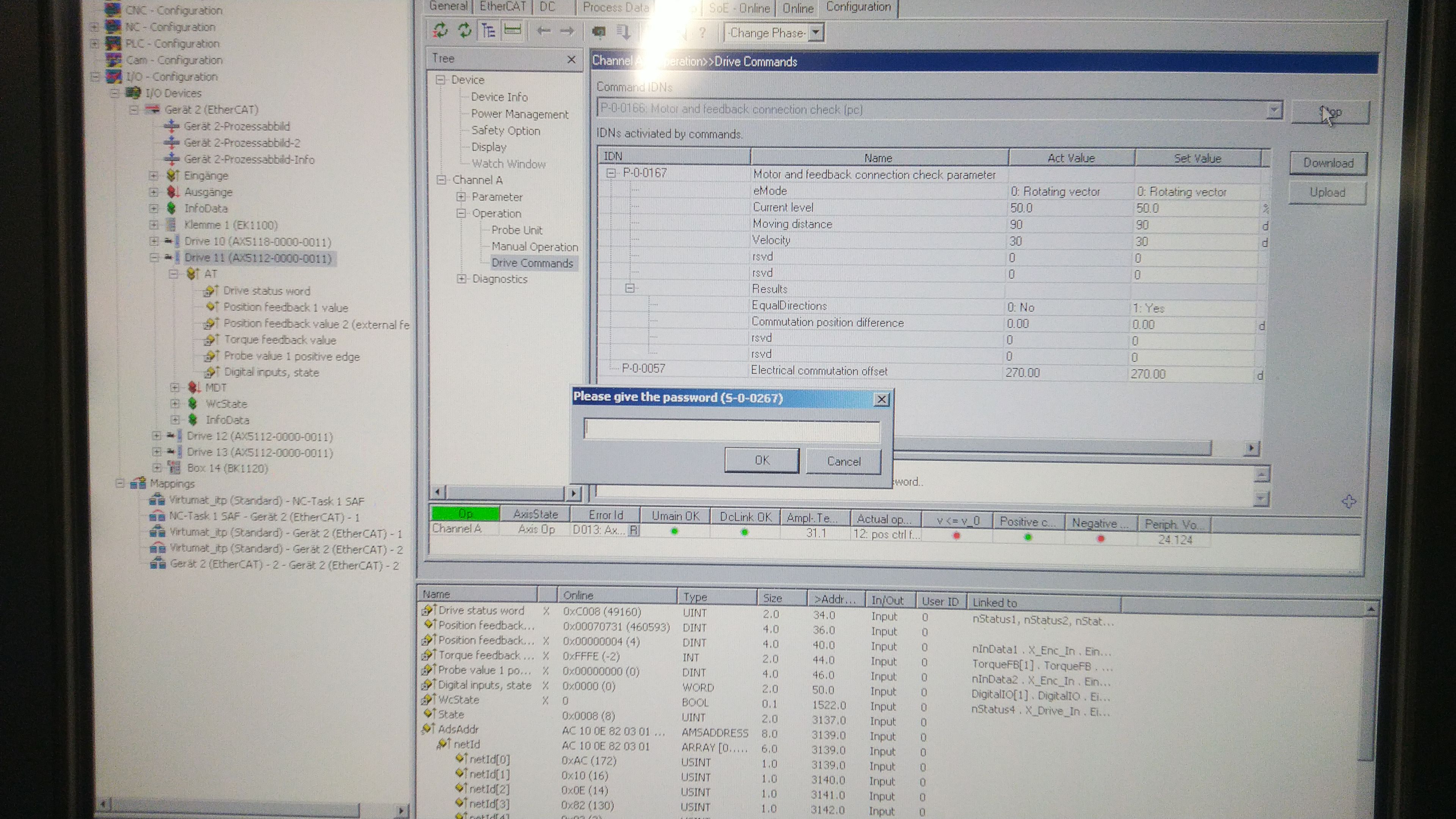Click the tree view toggle toolbar icon

click(488, 30)
